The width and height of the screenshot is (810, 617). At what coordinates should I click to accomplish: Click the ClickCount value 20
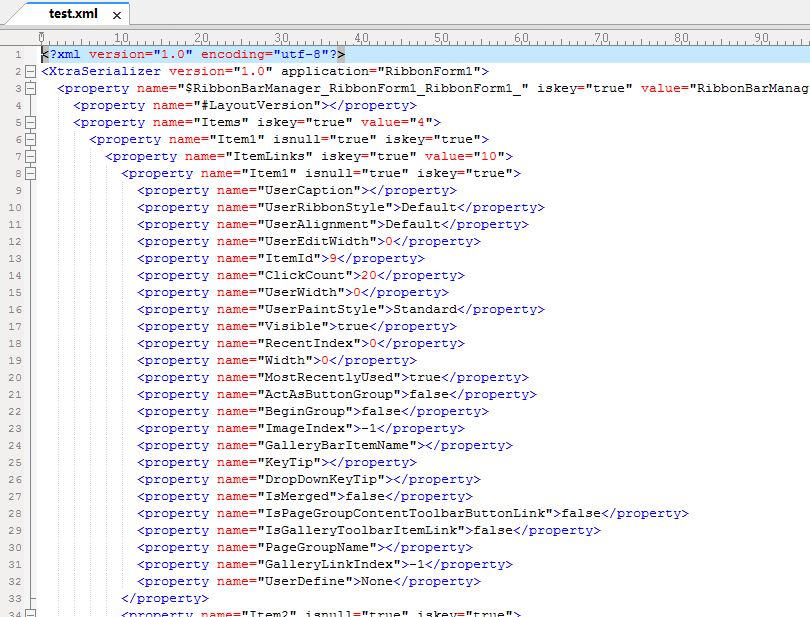[x=369, y=276]
